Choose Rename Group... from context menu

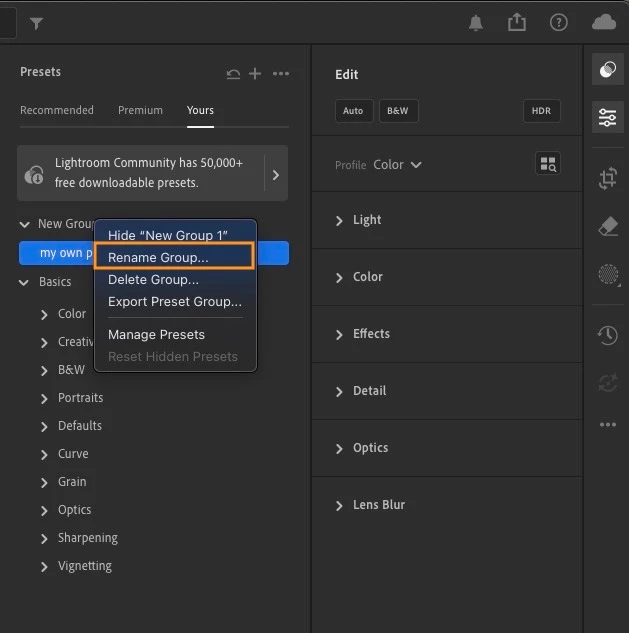coord(175,258)
